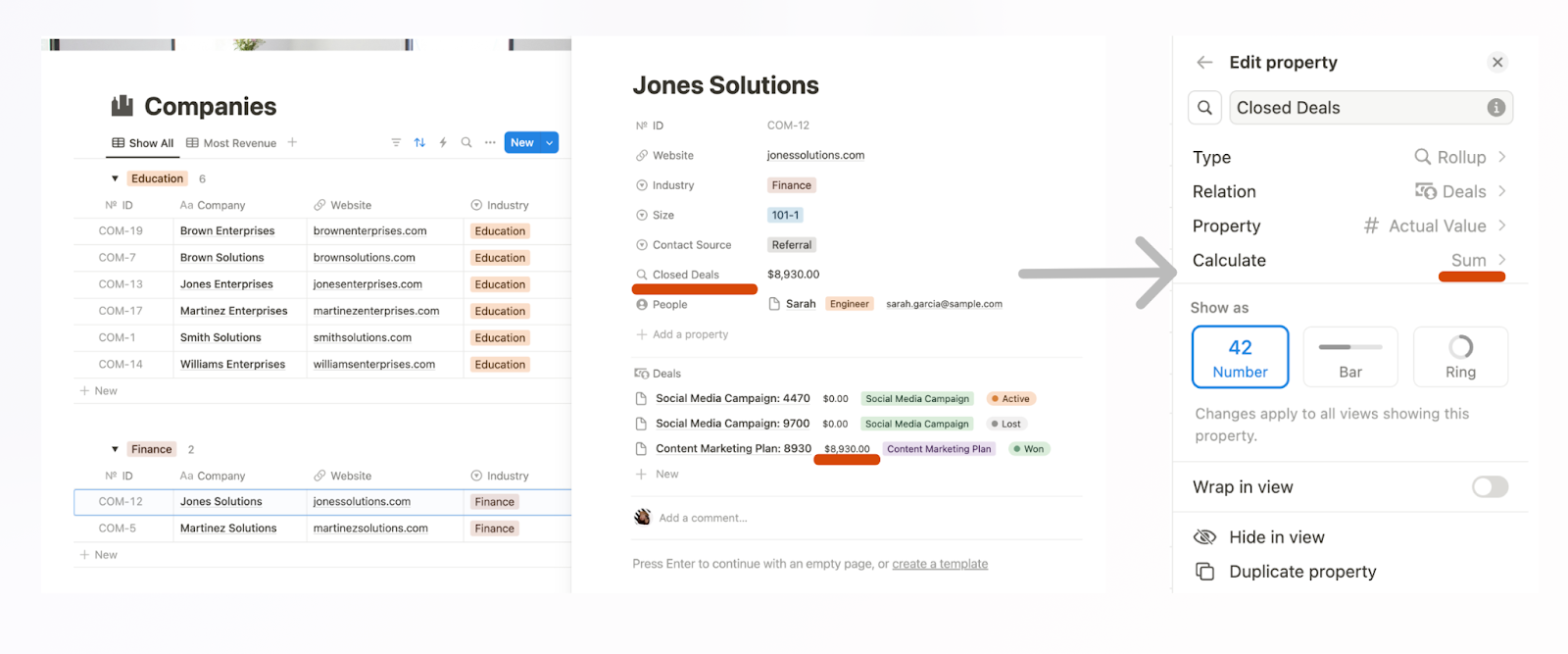
Task: Click the Lost status tag
Action: (1005, 424)
